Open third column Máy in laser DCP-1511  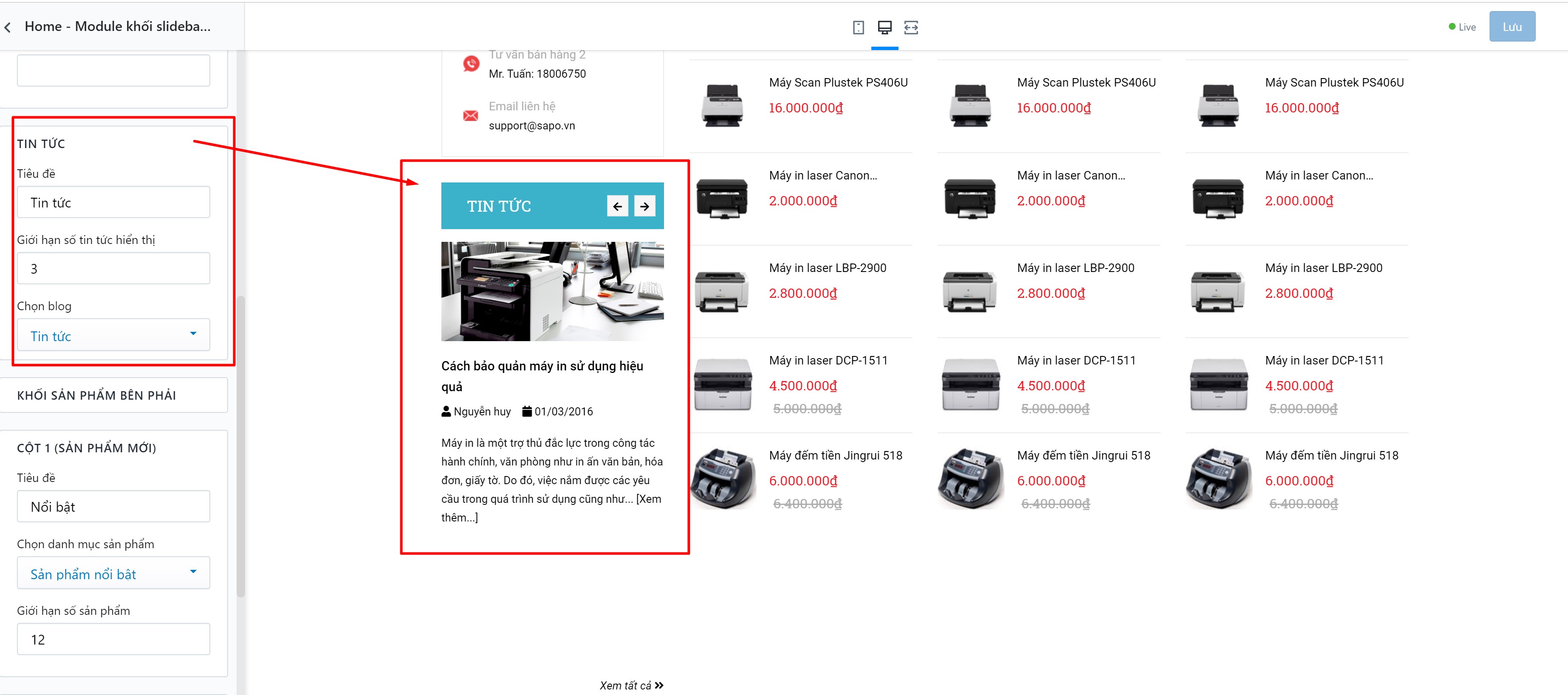tap(1325, 361)
